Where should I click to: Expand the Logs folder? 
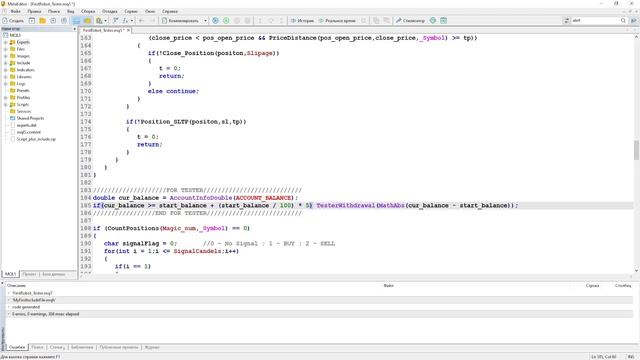[x=6, y=84]
